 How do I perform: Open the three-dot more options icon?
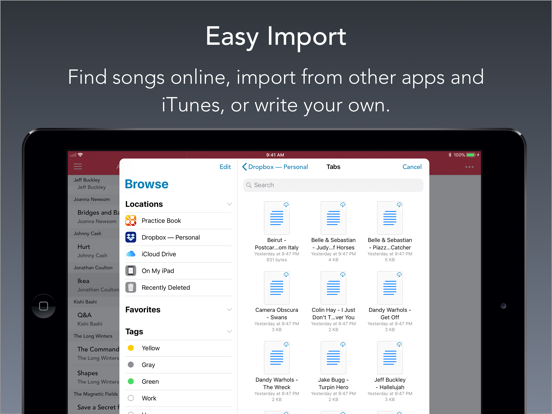click(x=469, y=167)
